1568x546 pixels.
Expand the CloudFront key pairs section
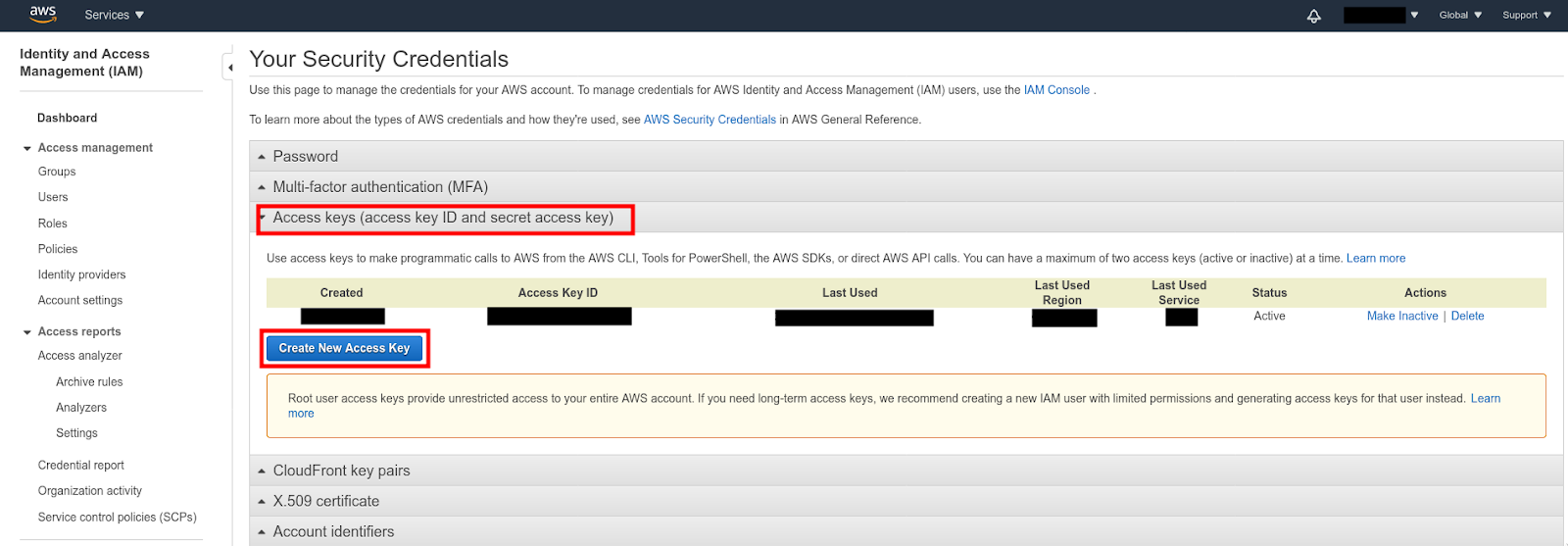point(906,471)
